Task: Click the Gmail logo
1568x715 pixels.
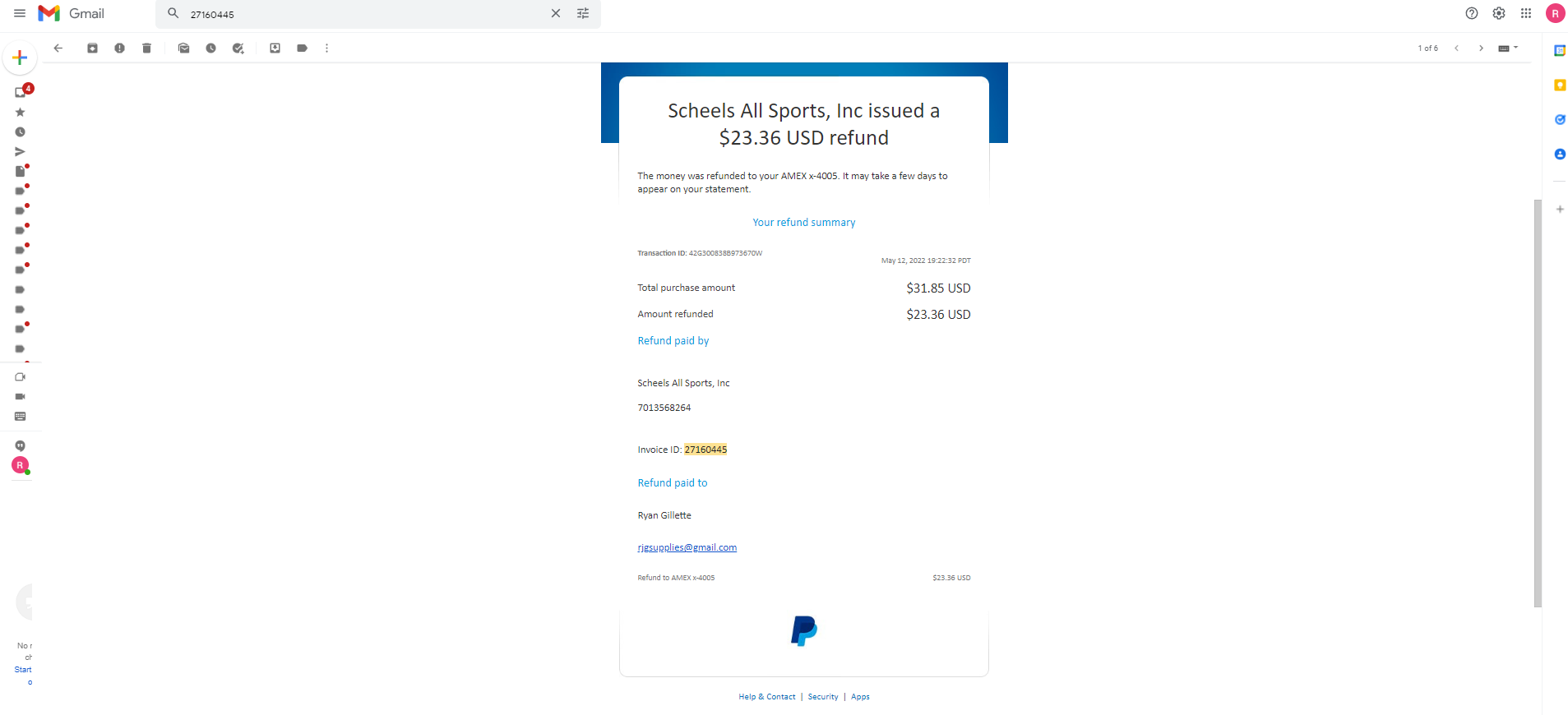Action: (72, 13)
